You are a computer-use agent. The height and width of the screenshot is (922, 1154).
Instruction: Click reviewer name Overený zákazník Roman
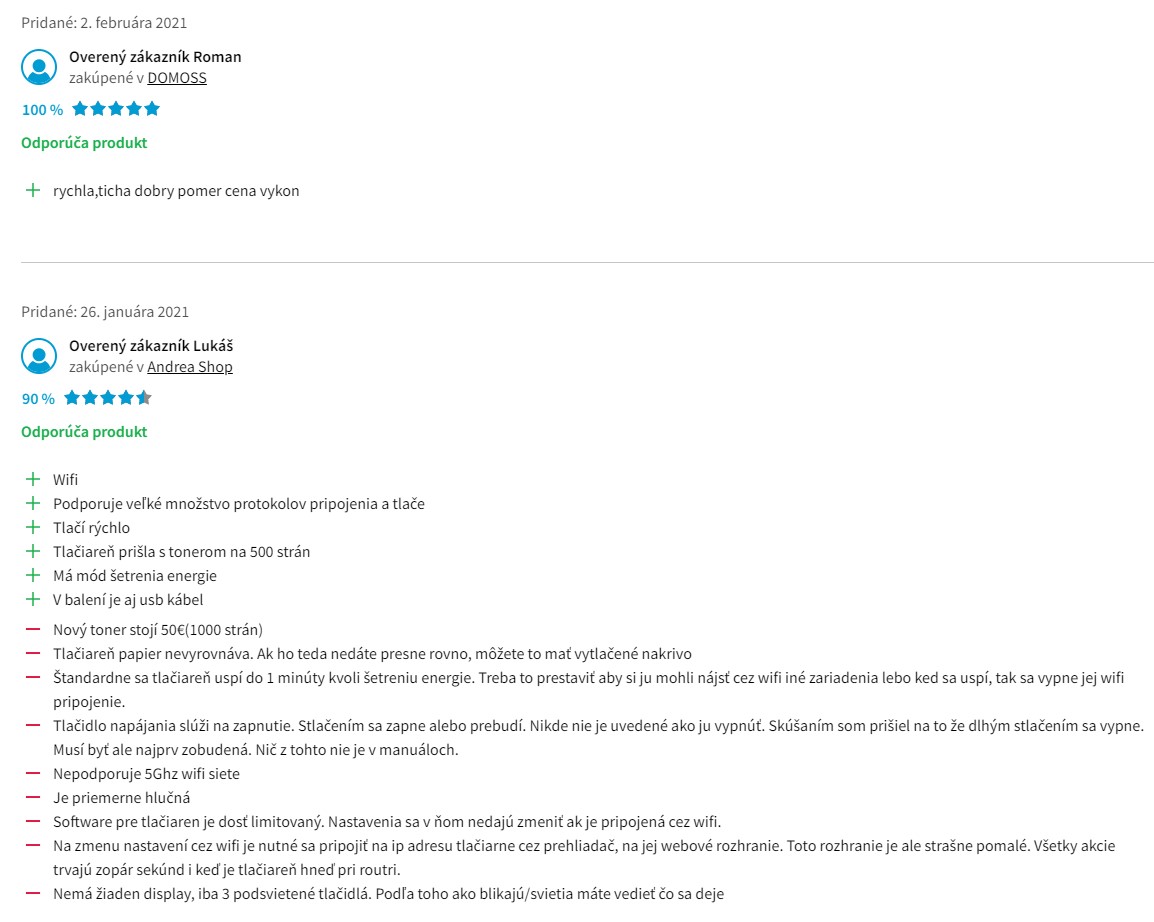[155, 57]
